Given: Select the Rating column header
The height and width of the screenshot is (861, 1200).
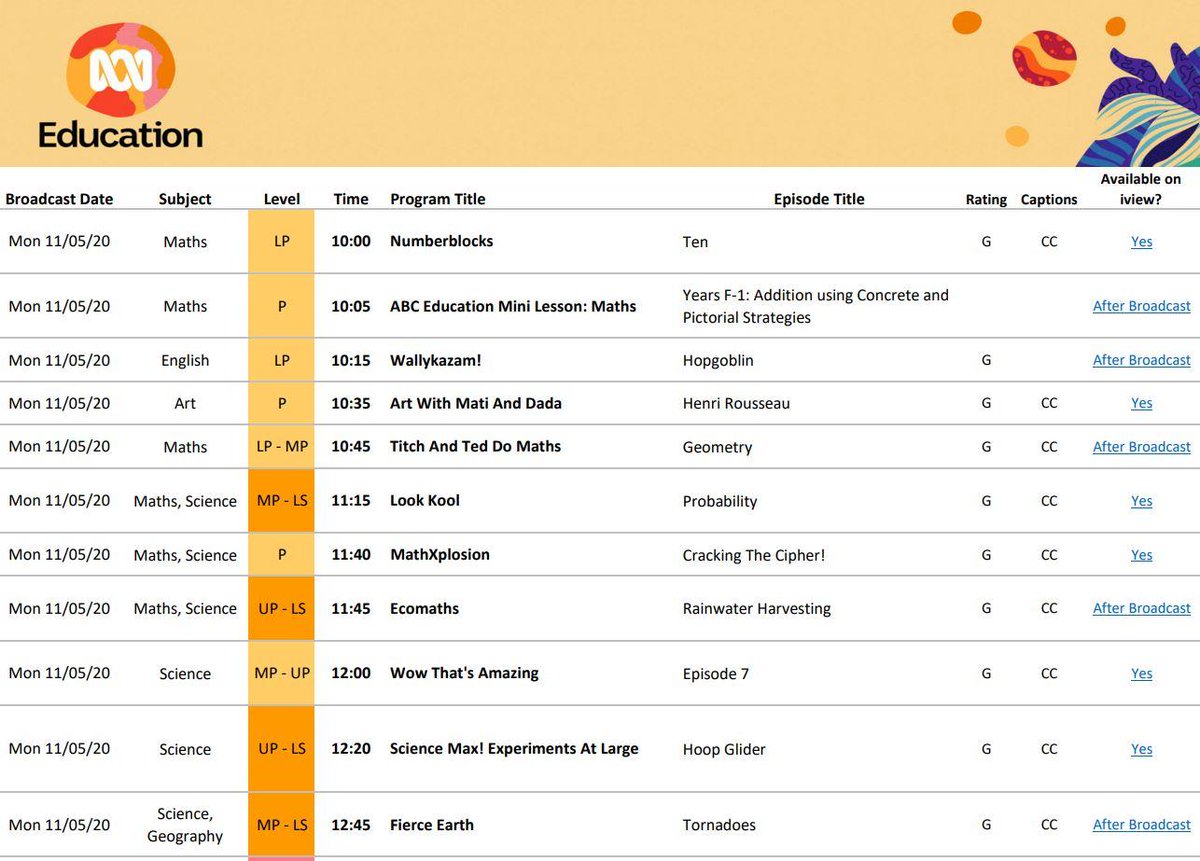Looking at the screenshot, I should (x=986, y=200).
